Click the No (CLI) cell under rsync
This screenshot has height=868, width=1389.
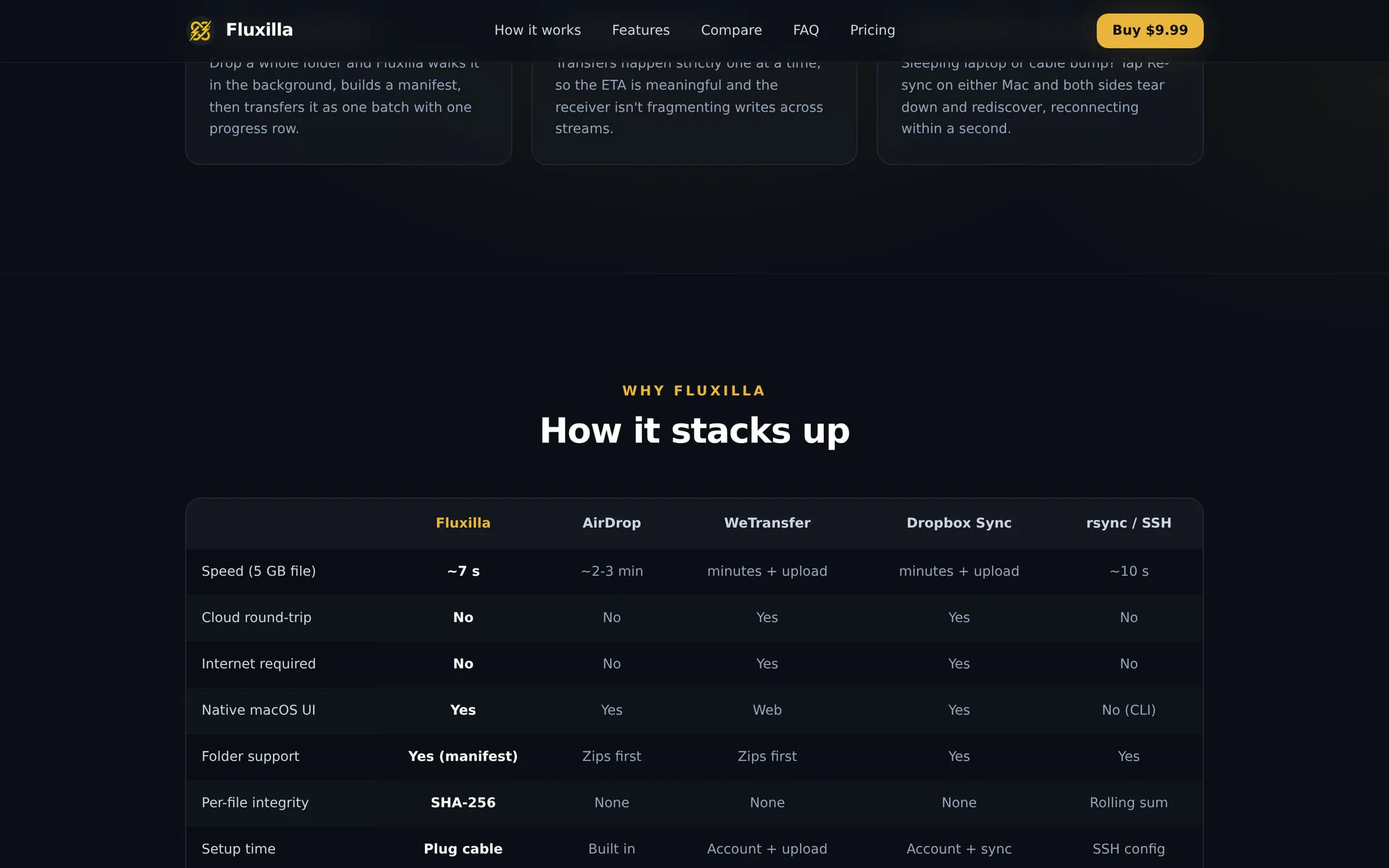1128,710
